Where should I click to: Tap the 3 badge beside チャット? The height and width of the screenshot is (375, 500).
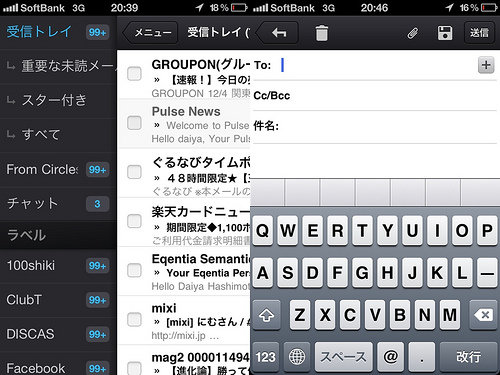97,204
